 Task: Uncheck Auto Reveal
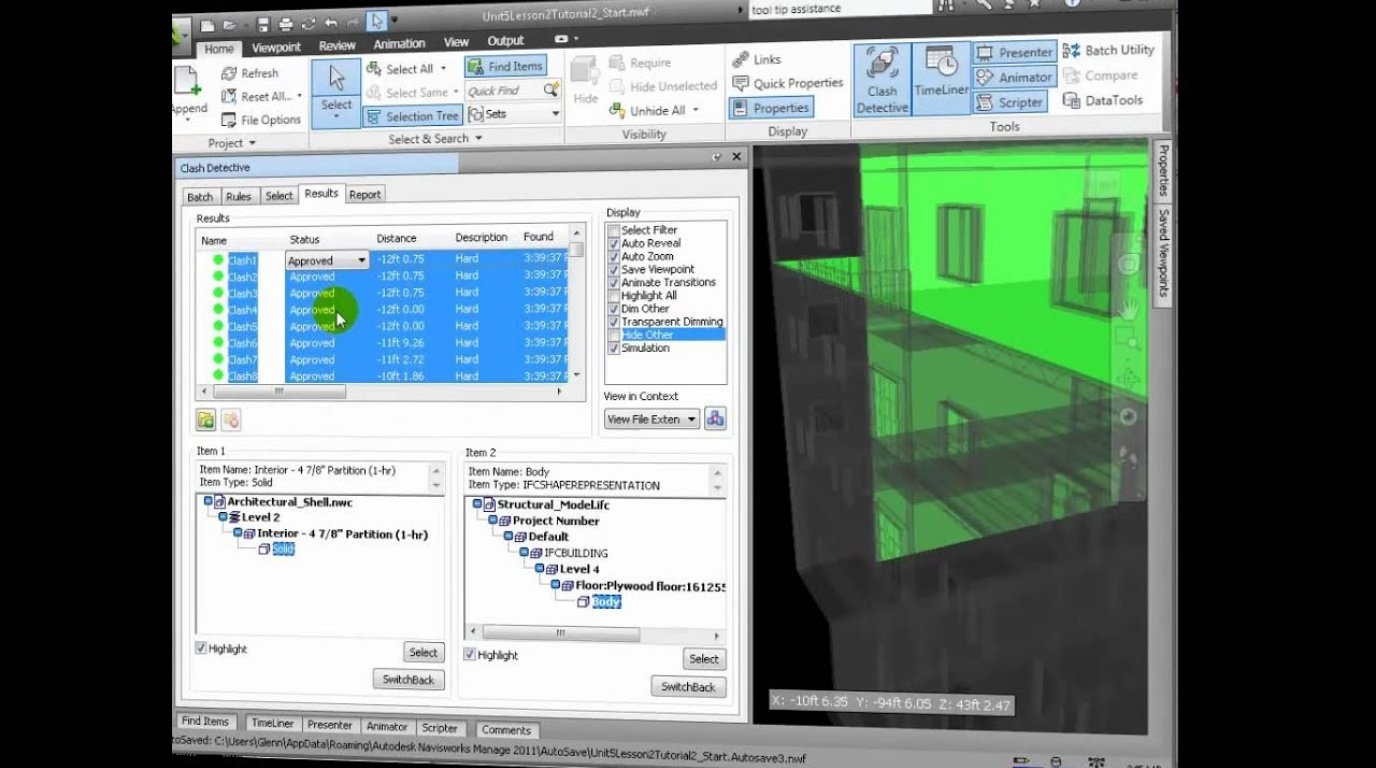614,243
